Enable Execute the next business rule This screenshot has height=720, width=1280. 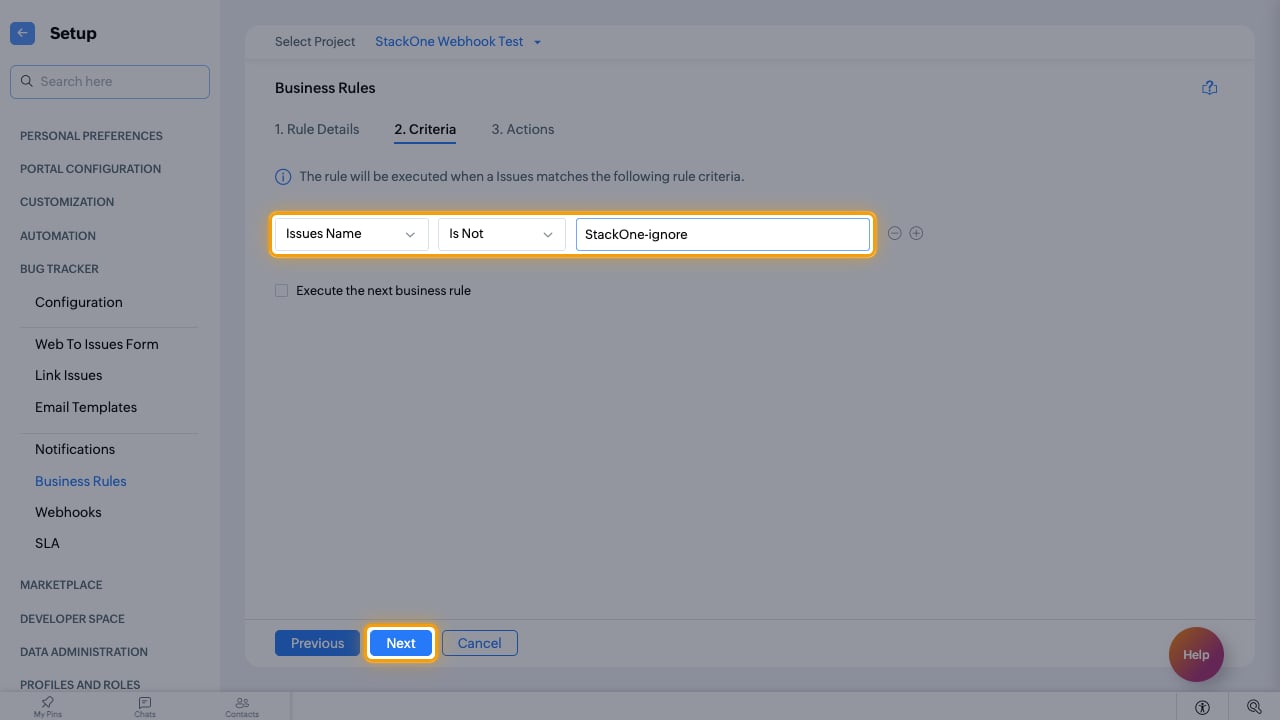282,291
